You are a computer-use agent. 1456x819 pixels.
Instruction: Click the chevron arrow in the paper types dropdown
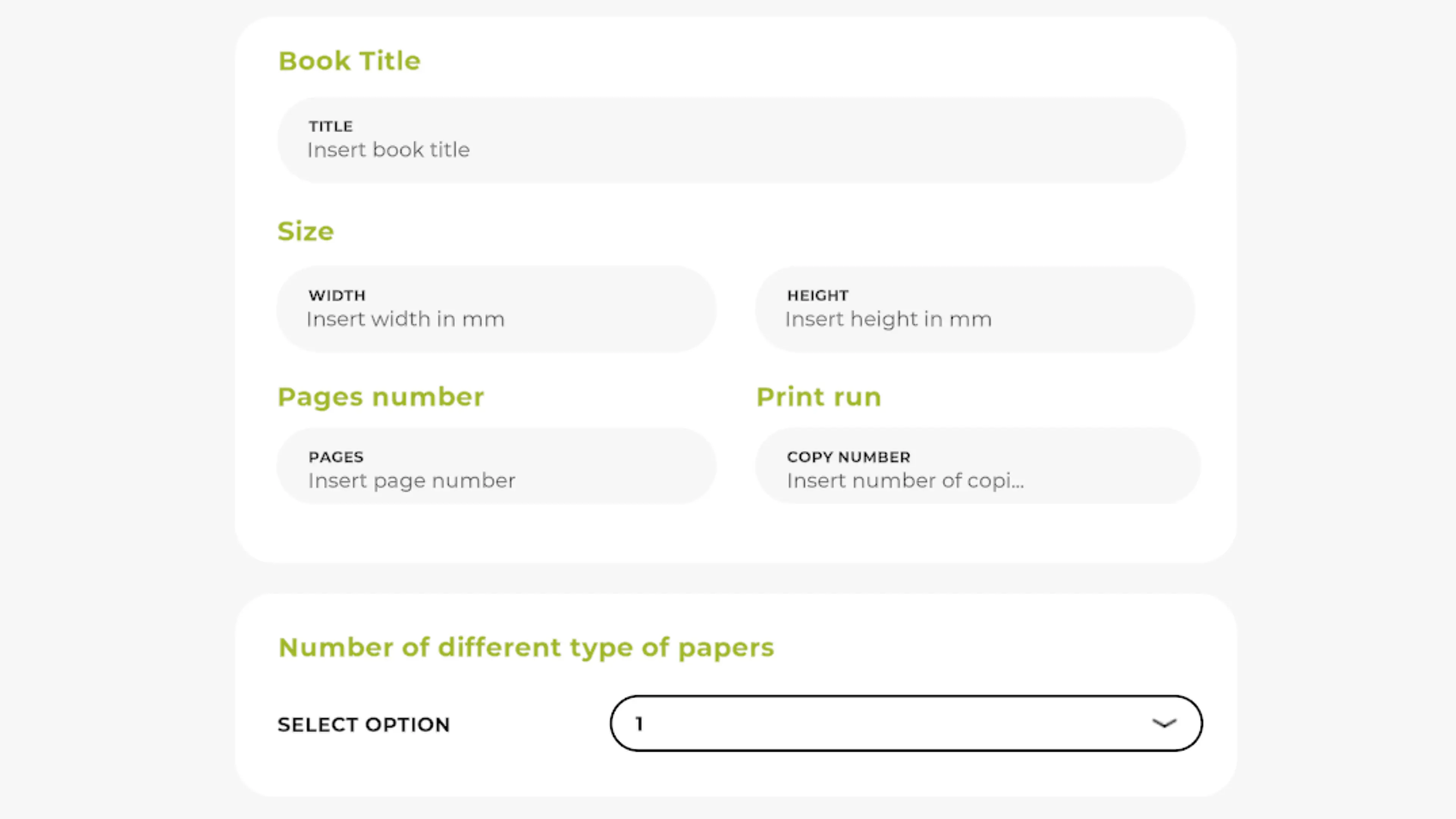(x=1164, y=723)
